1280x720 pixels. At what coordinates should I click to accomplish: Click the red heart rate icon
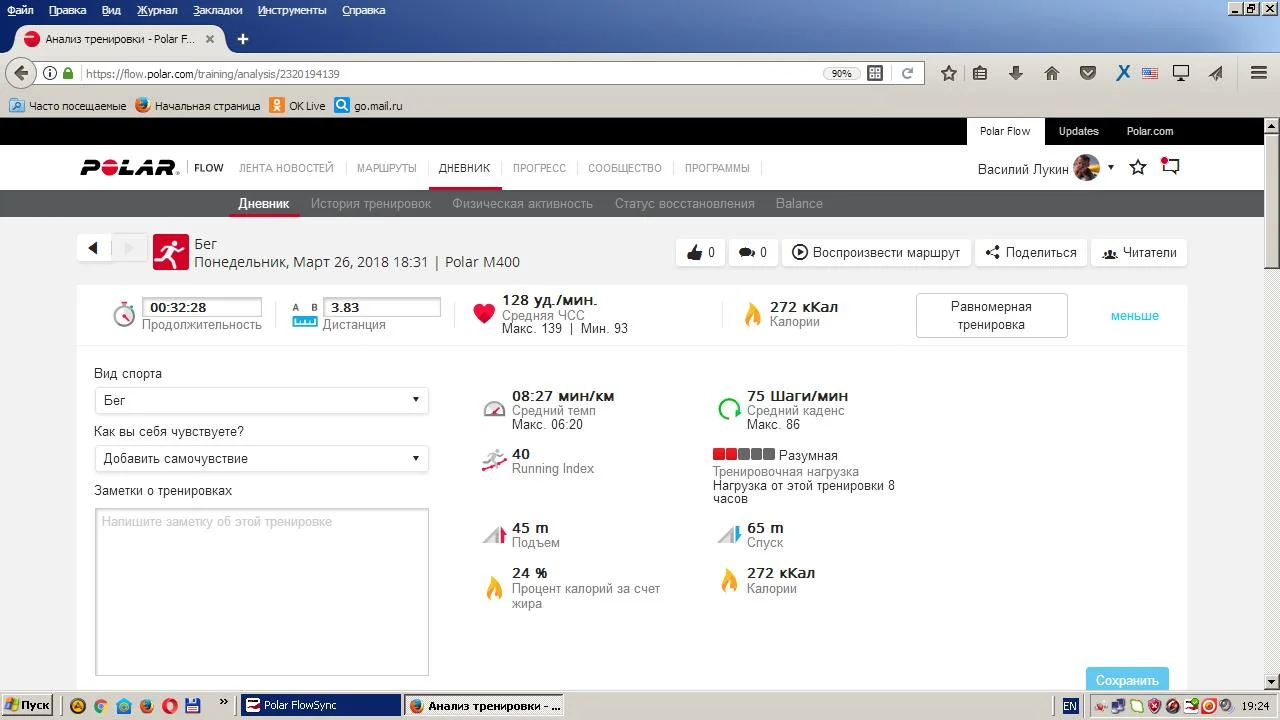484,314
